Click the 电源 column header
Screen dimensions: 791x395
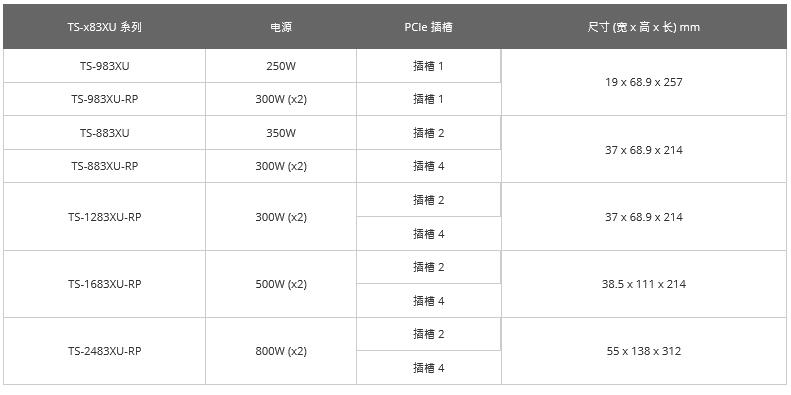281,27
